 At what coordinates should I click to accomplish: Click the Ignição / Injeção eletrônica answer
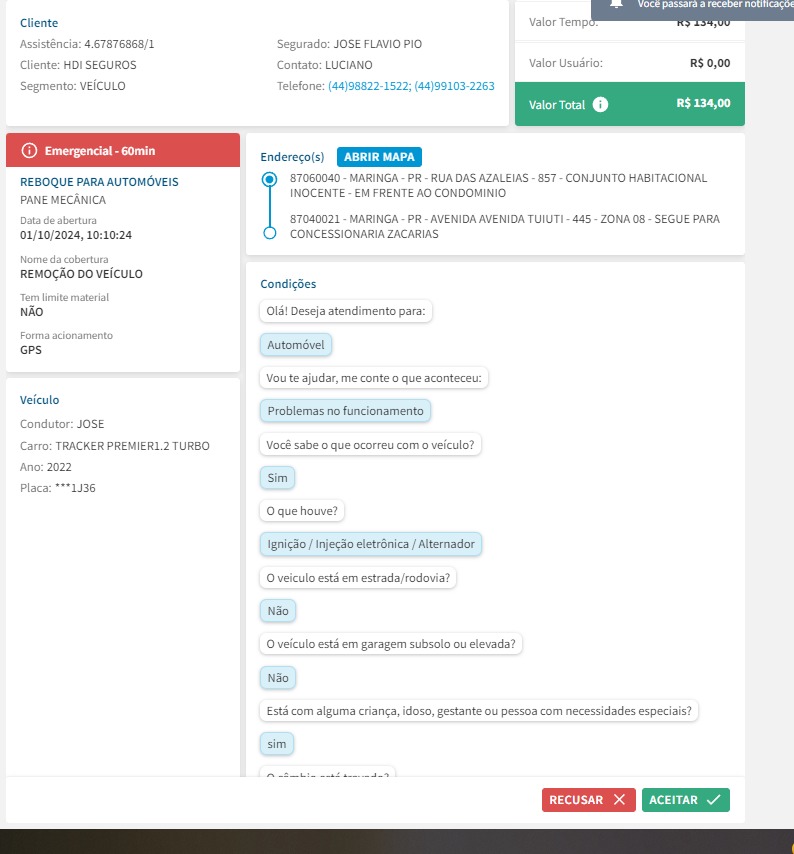coord(370,544)
